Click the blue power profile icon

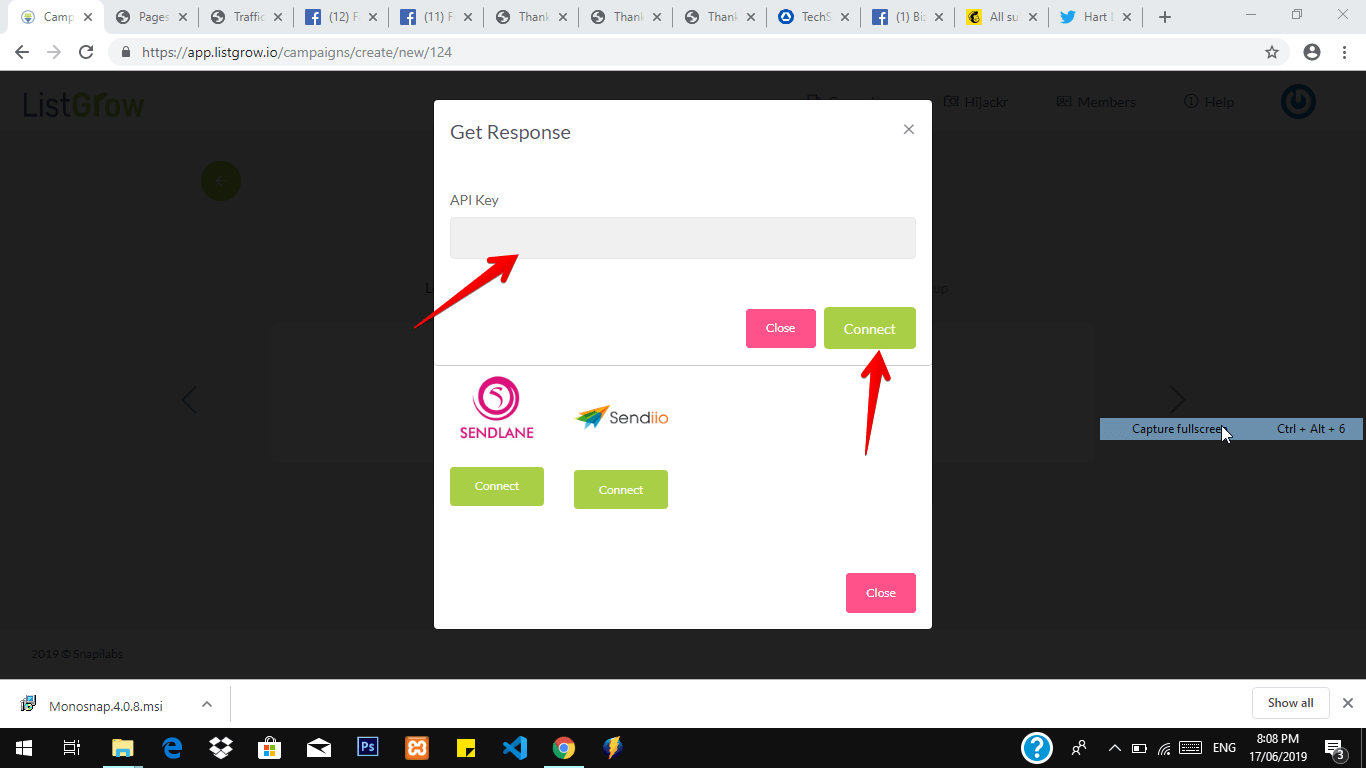click(1298, 101)
